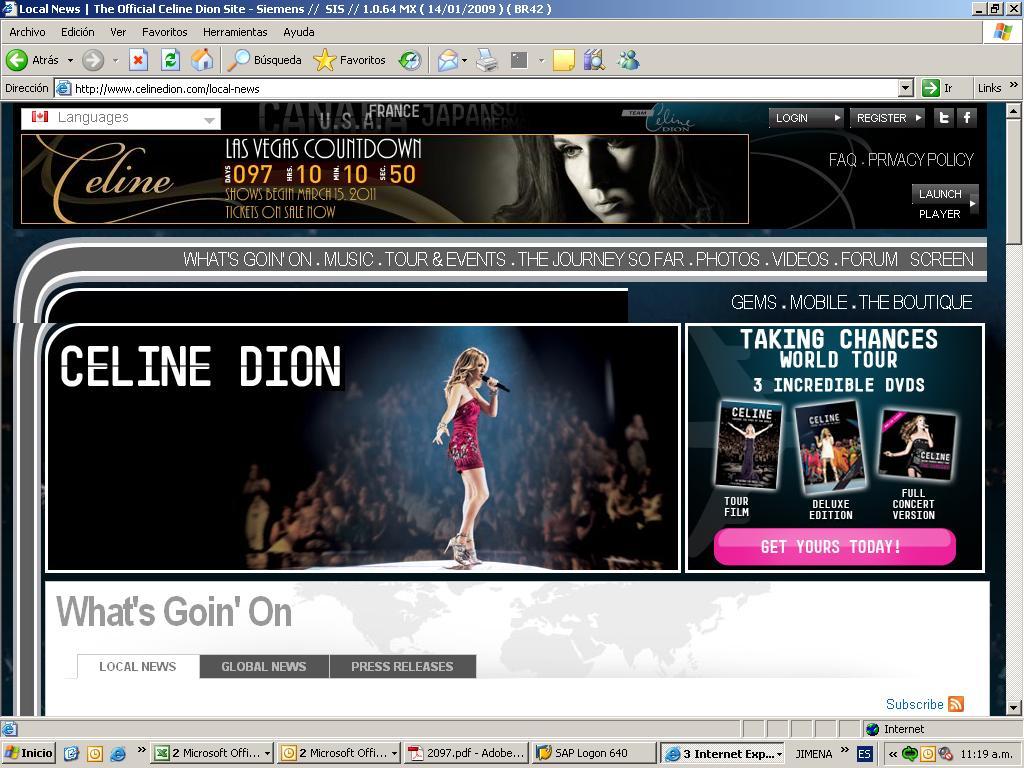Click the yellow note toolbar icon
The width and height of the screenshot is (1024, 768).
click(x=564, y=60)
